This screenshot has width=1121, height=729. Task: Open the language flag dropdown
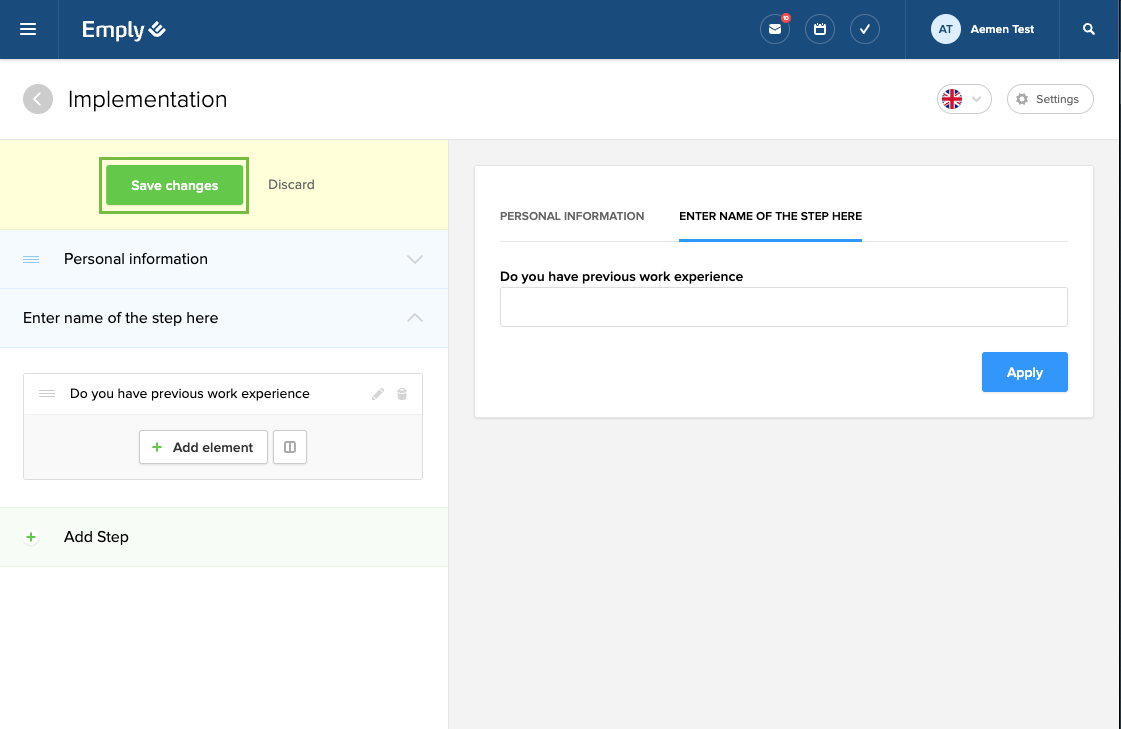click(x=964, y=99)
